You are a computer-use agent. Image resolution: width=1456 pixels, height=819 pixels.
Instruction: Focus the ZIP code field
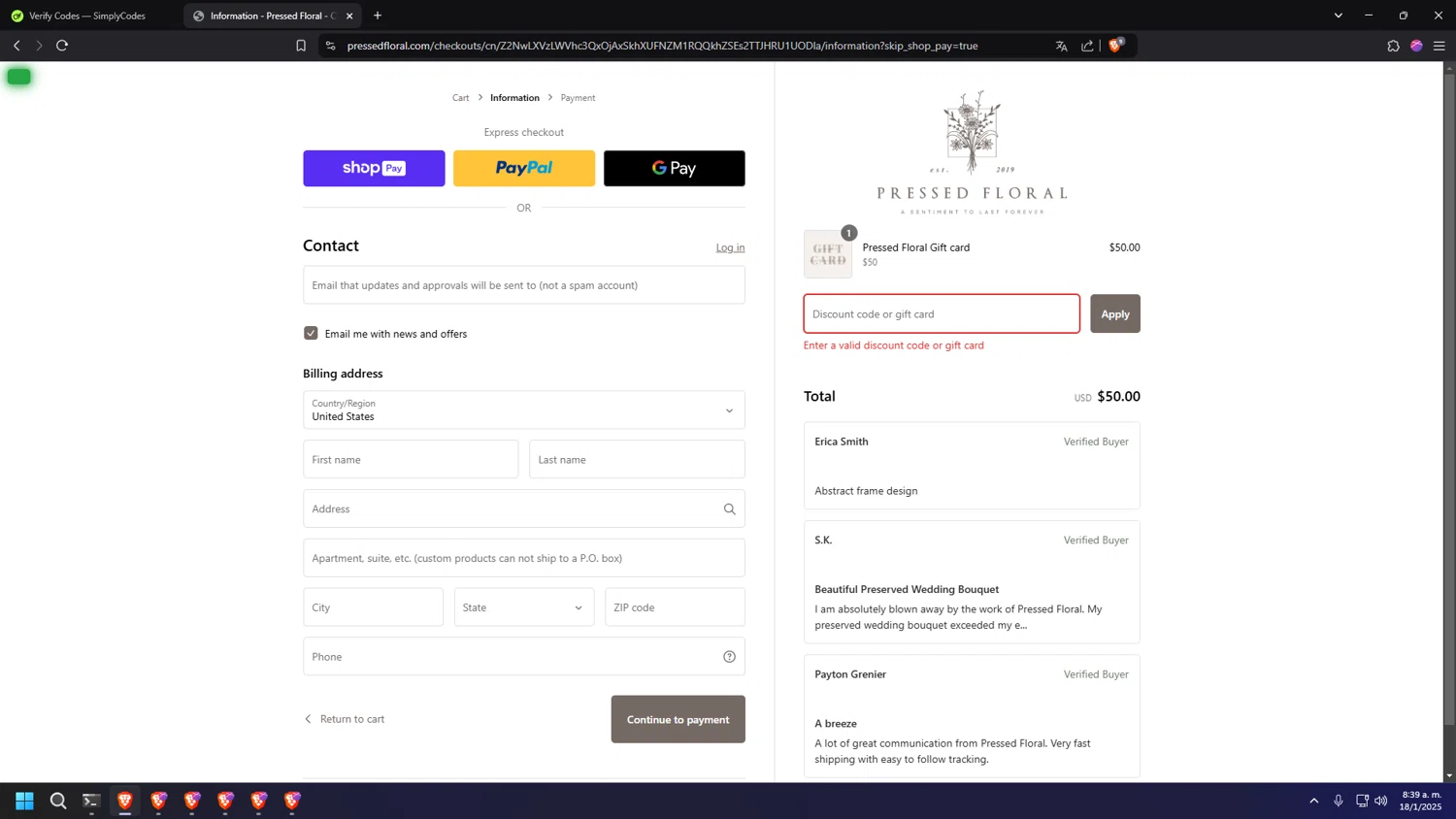(x=675, y=607)
